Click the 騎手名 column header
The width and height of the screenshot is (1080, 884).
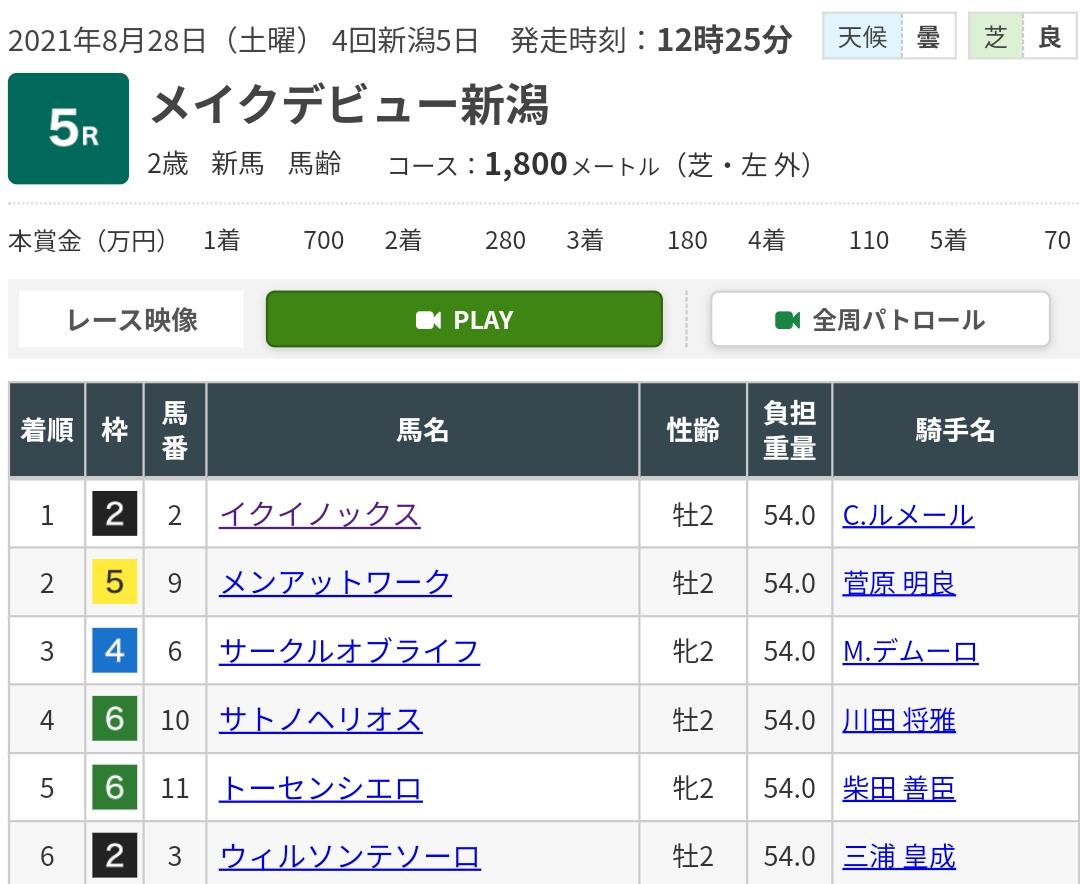point(955,431)
